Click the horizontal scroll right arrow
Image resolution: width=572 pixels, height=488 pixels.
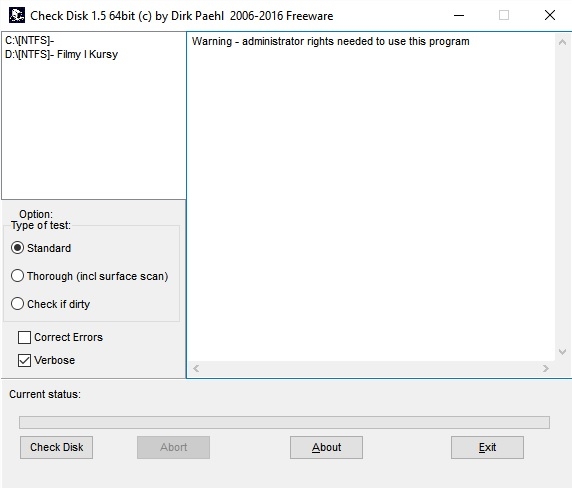(546, 368)
